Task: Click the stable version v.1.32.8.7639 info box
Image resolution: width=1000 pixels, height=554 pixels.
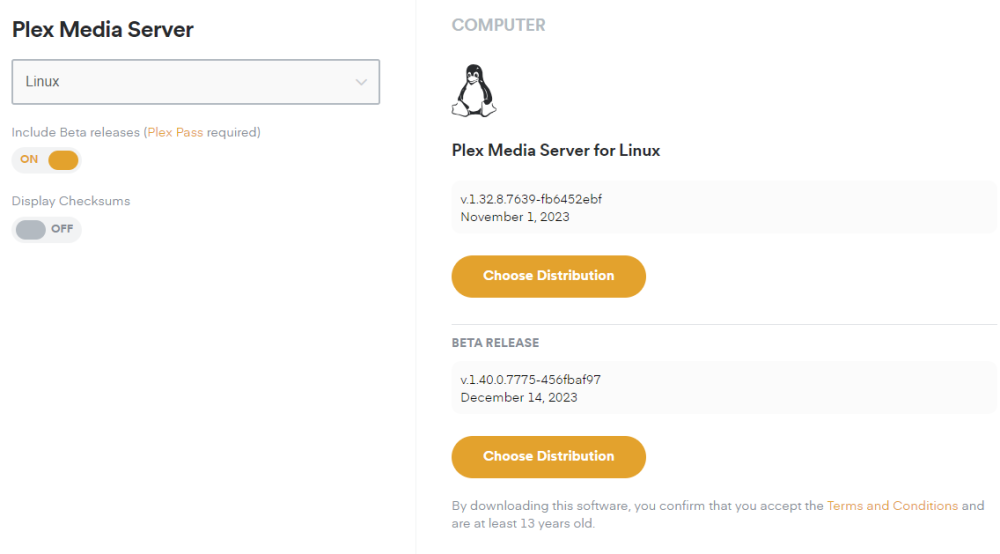Action: [724, 207]
